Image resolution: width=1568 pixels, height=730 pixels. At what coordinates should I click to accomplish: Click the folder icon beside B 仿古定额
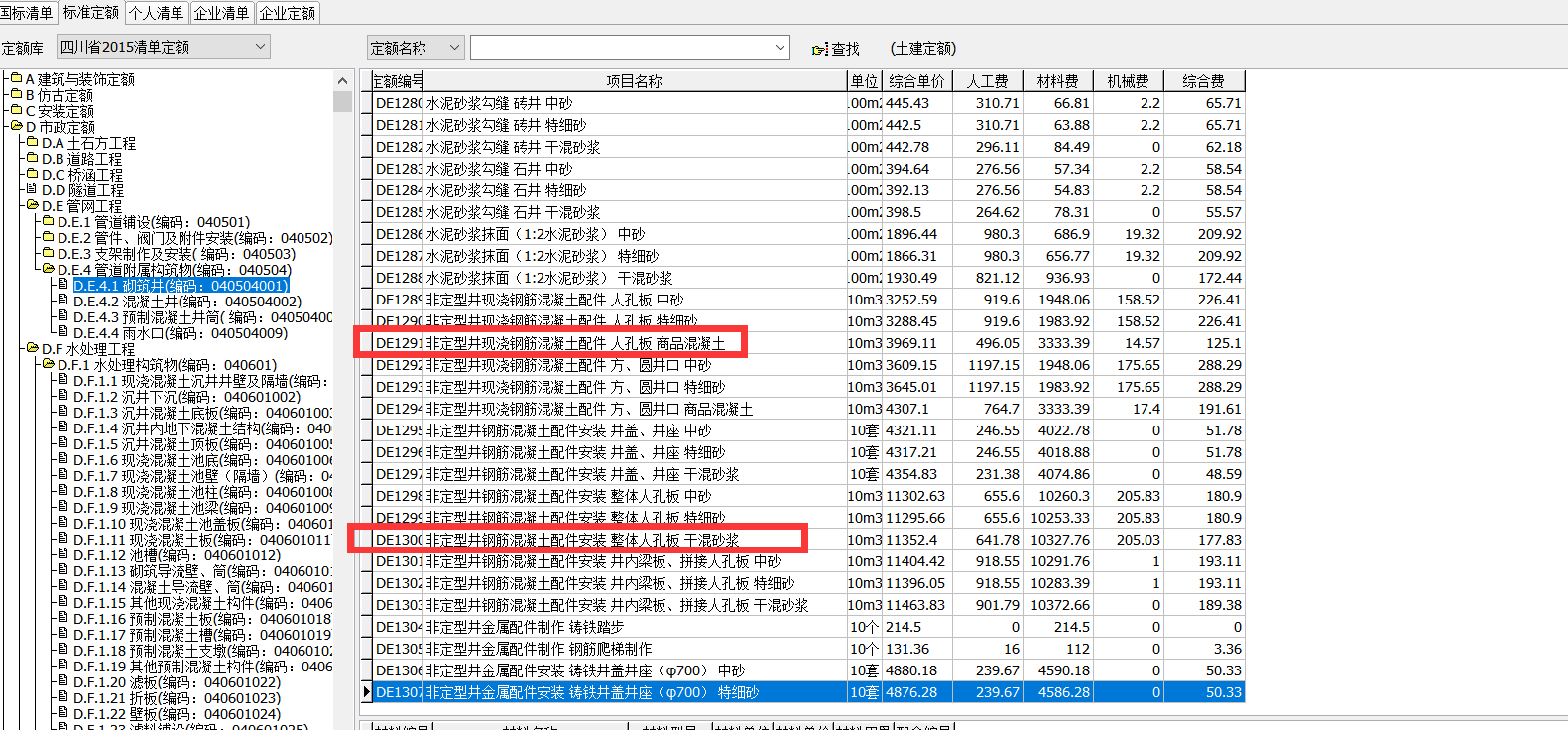[16, 94]
